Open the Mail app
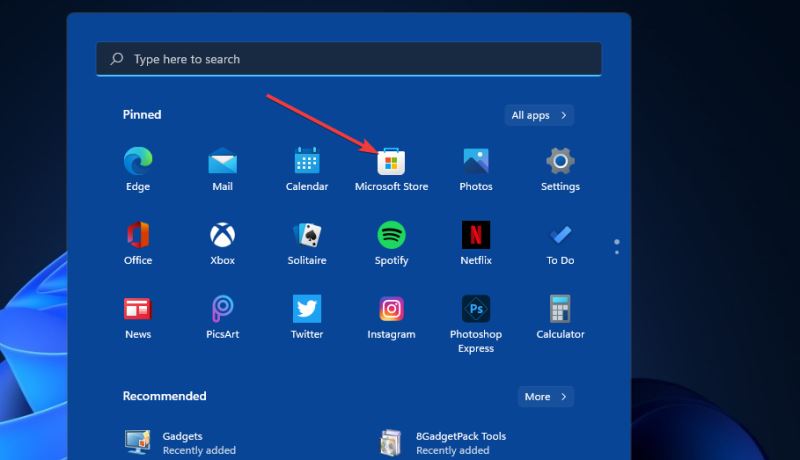This screenshot has height=460, width=800. (x=222, y=162)
